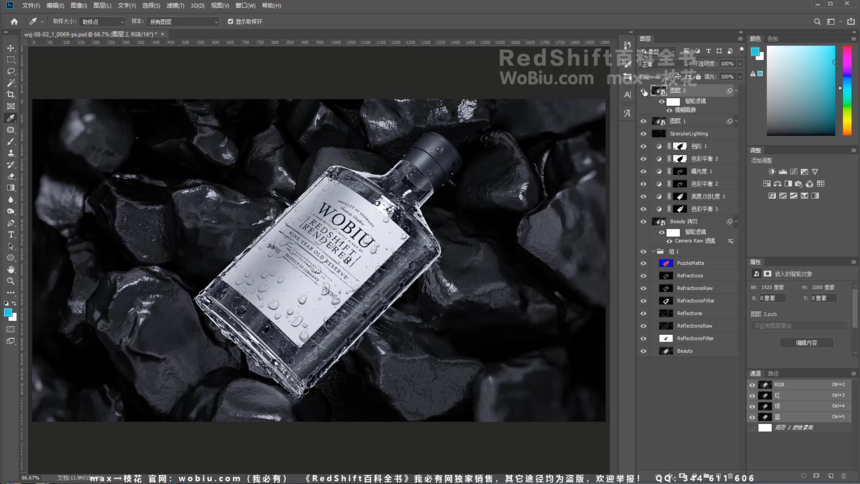Pick a color in the color field
The height and width of the screenshot is (484, 860).
click(801, 91)
